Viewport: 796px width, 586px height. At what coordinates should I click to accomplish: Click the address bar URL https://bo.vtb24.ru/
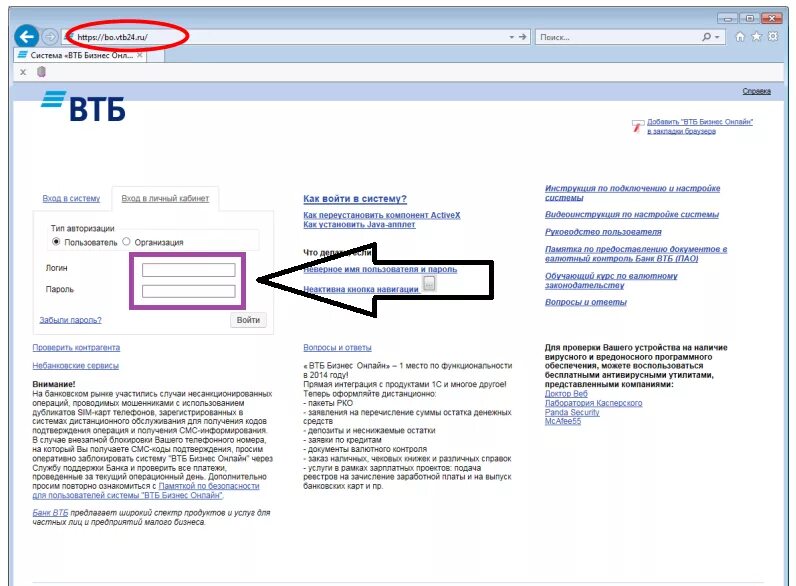coord(112,37)
